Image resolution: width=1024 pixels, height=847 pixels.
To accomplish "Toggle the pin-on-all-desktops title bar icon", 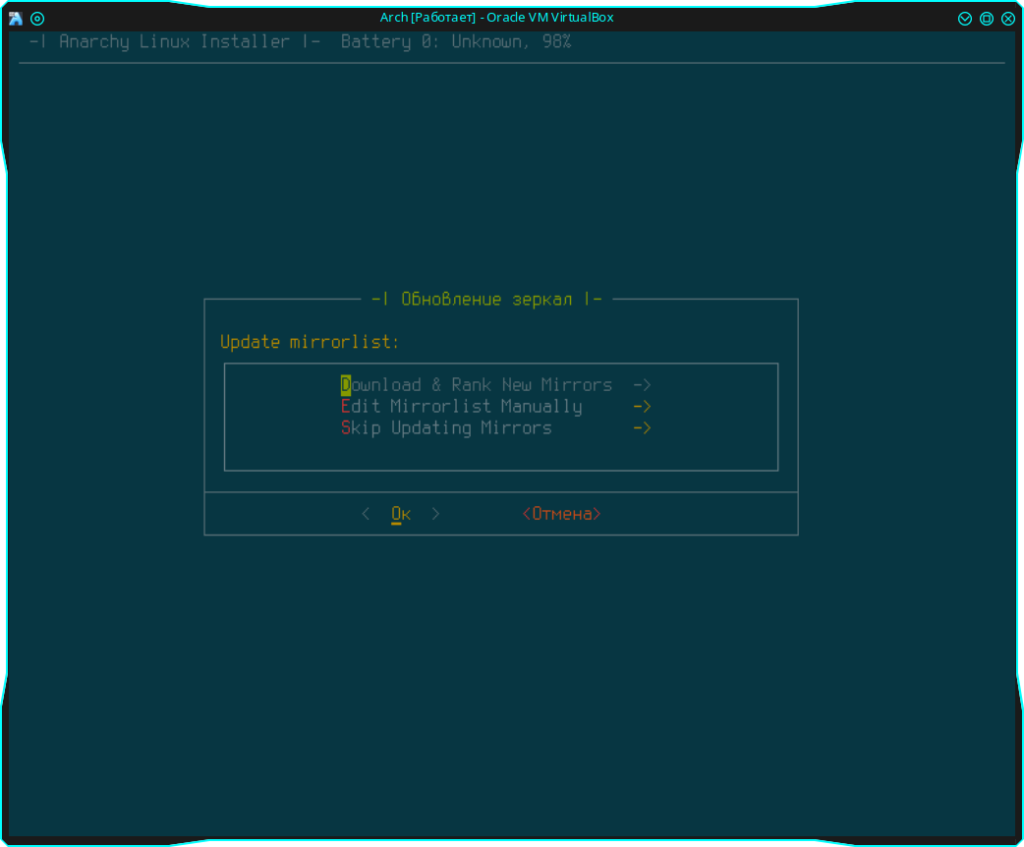I will coord(38,18).
